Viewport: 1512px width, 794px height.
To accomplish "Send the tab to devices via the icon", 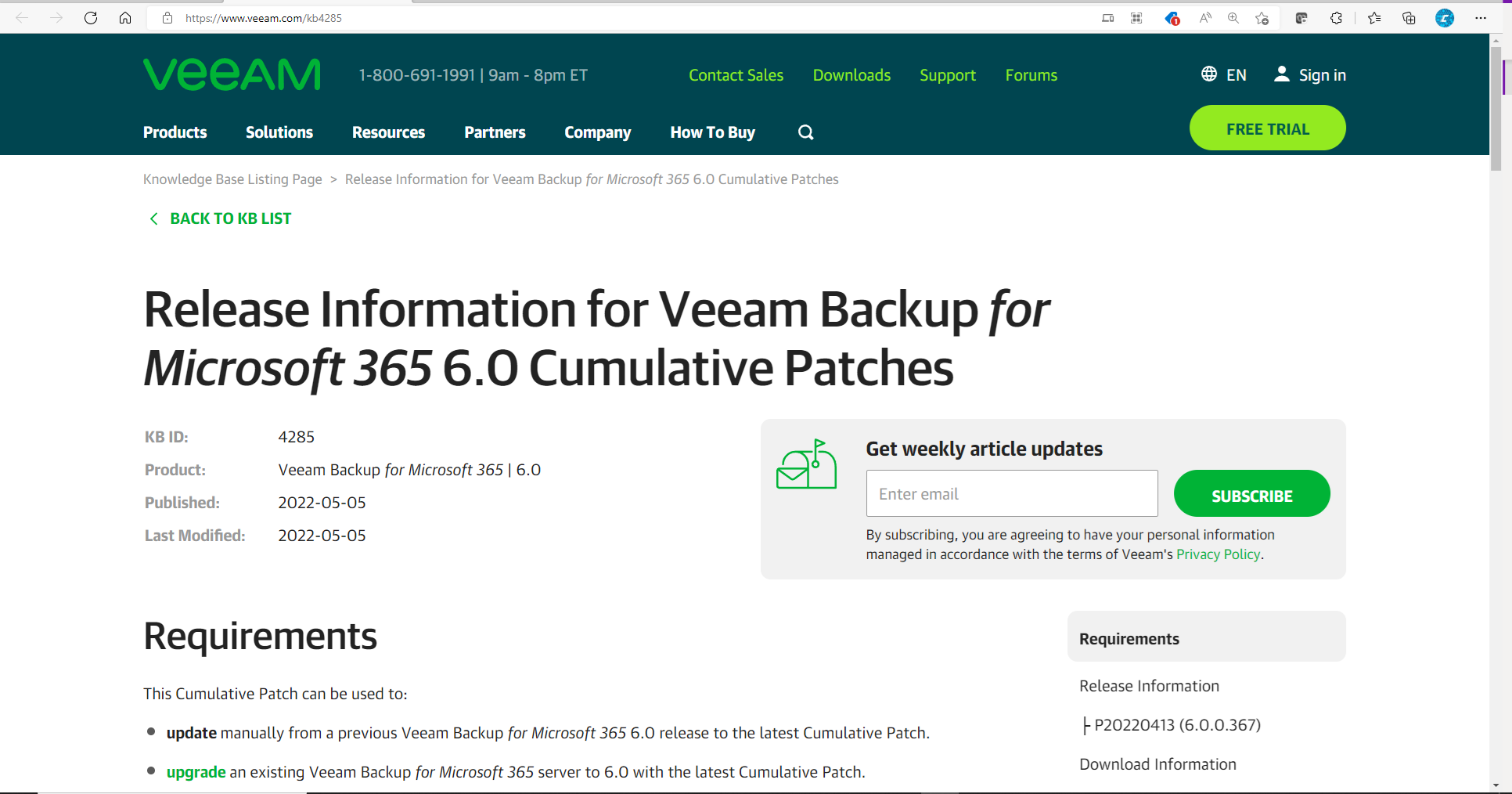I will point(1107,17).
